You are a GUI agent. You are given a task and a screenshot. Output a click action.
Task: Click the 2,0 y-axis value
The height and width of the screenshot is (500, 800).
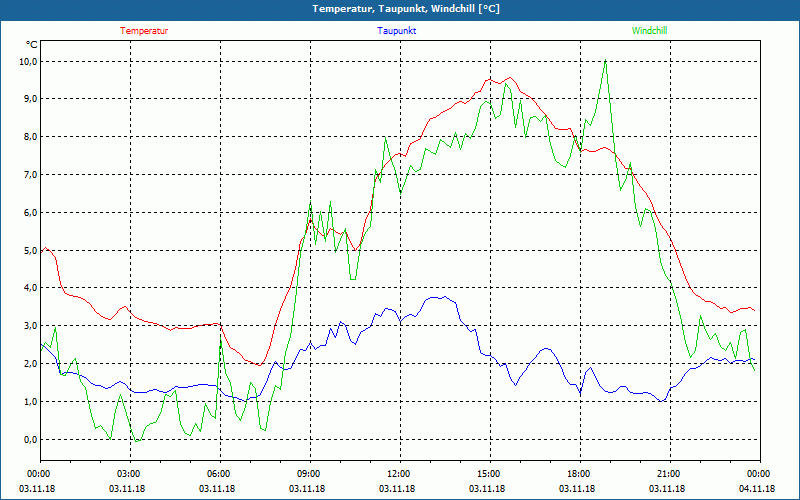point(31,364)
